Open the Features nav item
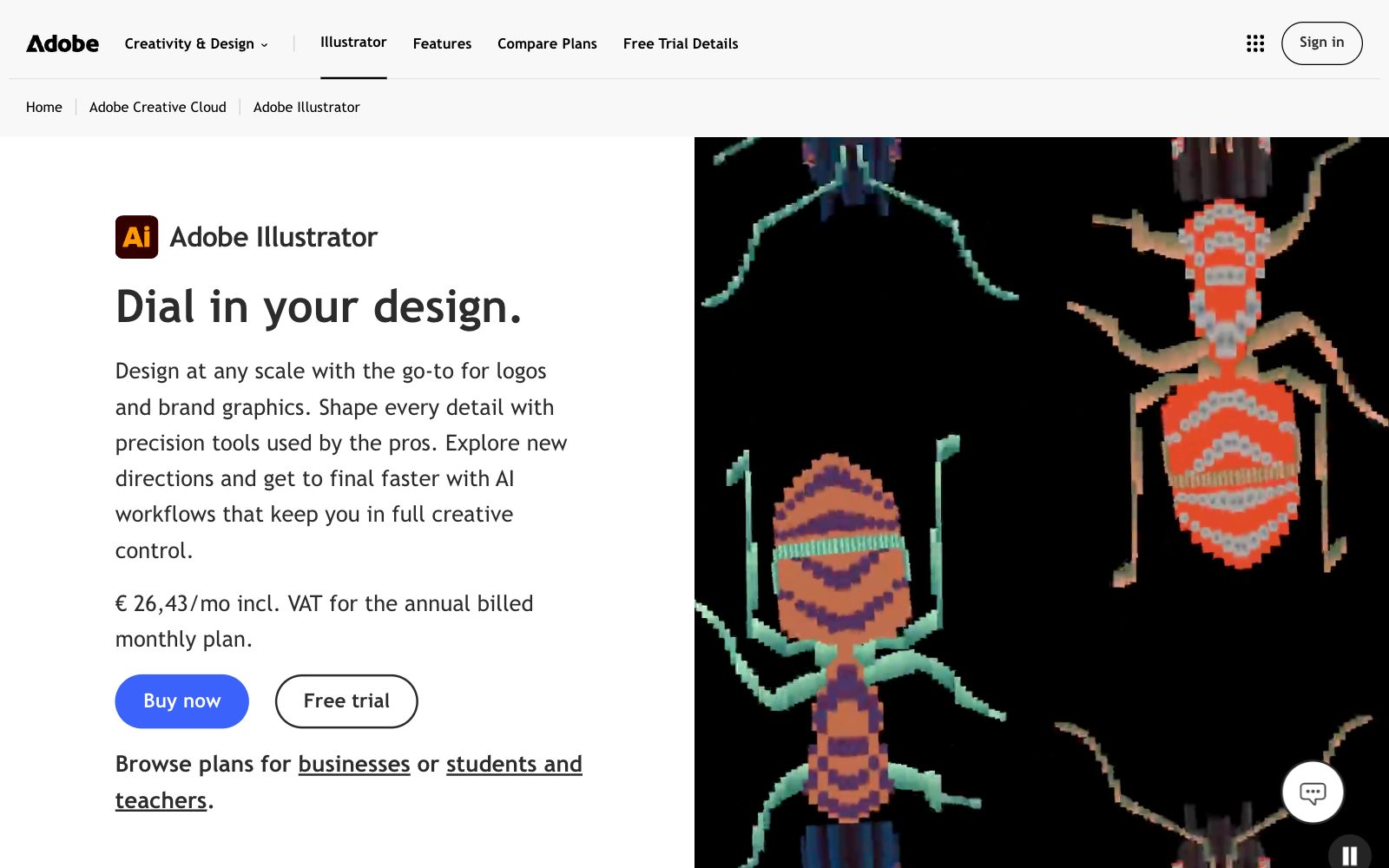 [442, 43]
